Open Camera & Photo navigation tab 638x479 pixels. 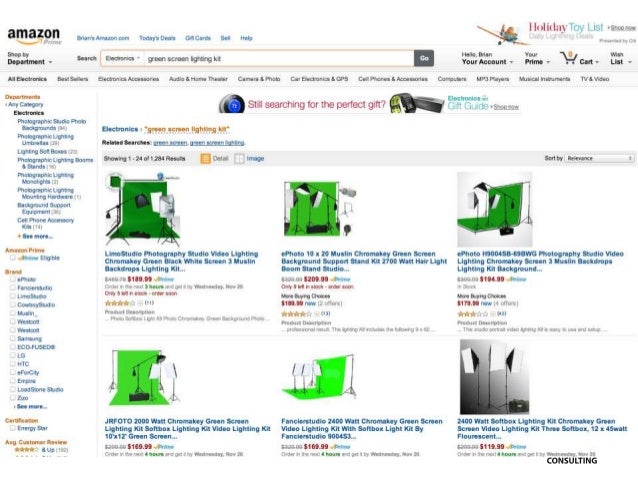click(x=259, y=79)
